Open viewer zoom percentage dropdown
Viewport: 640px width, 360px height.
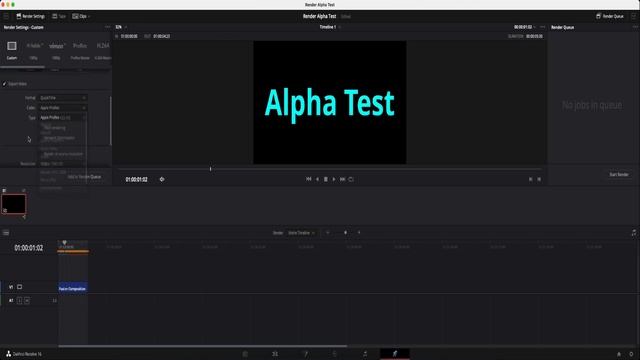click(x=120, y=27)
